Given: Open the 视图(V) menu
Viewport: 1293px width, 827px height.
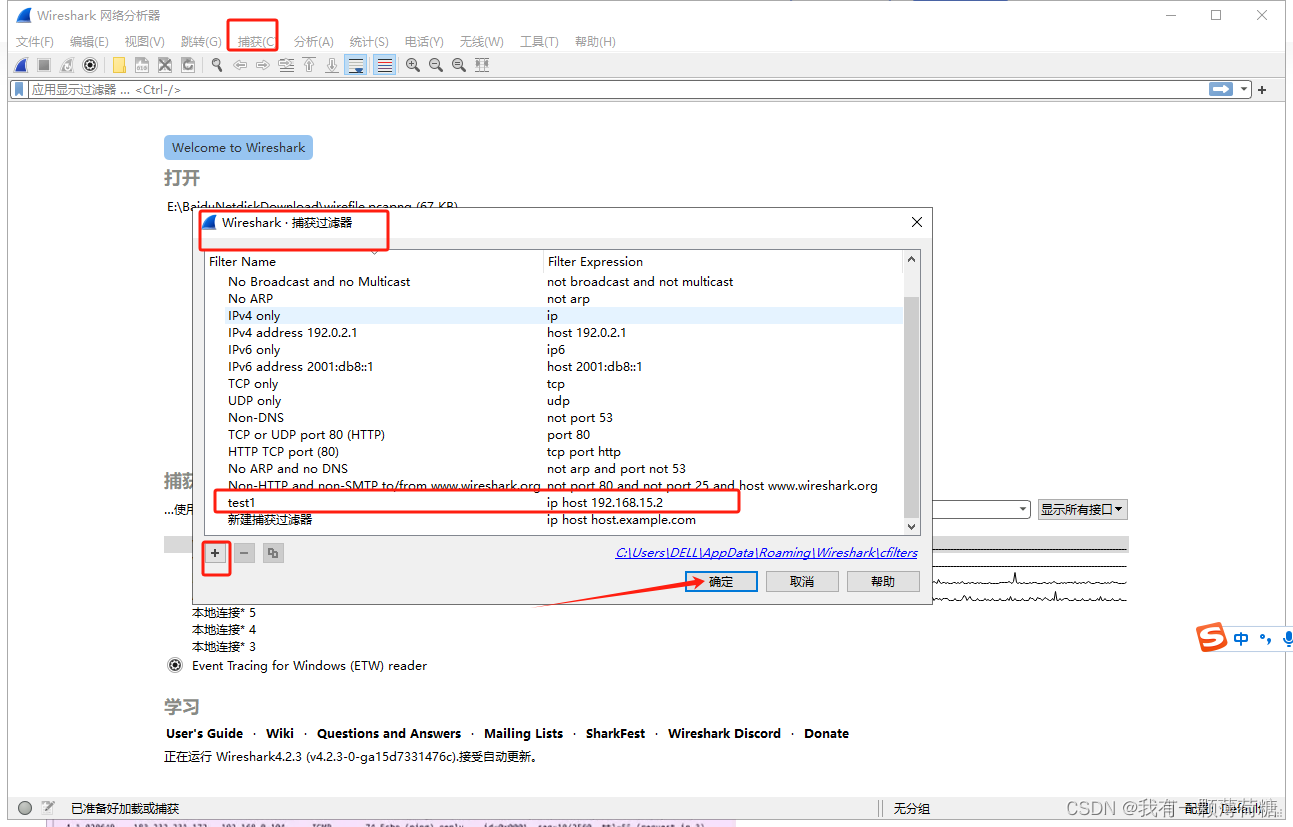Looking at the screenshot, I should click(x=144, y=41).
